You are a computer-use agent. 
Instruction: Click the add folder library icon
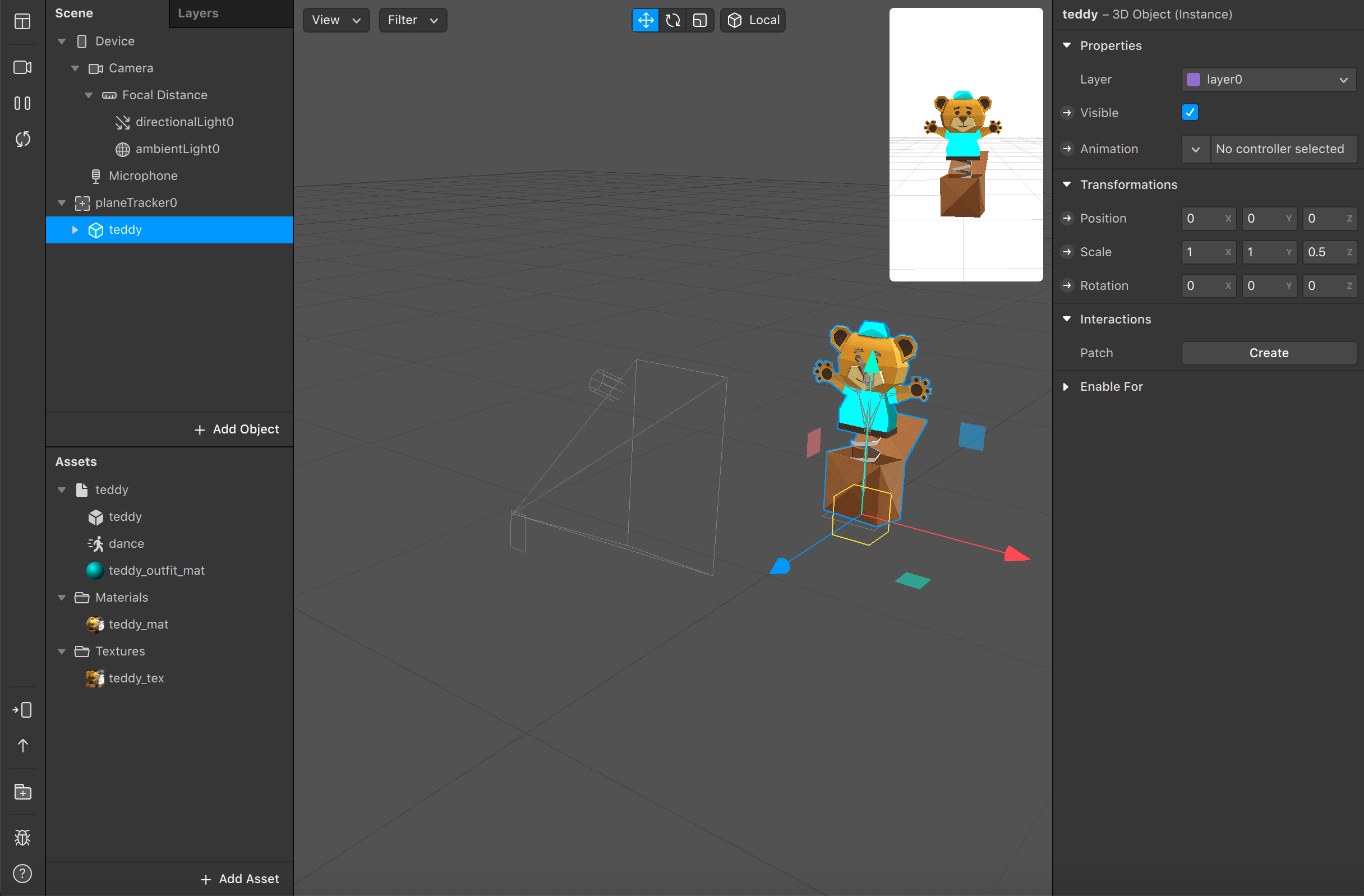point(22,792)
